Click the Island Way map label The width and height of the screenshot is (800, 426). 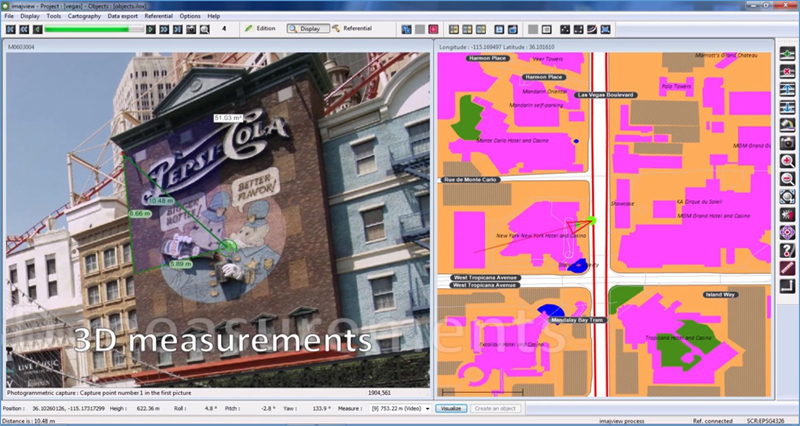720,294
